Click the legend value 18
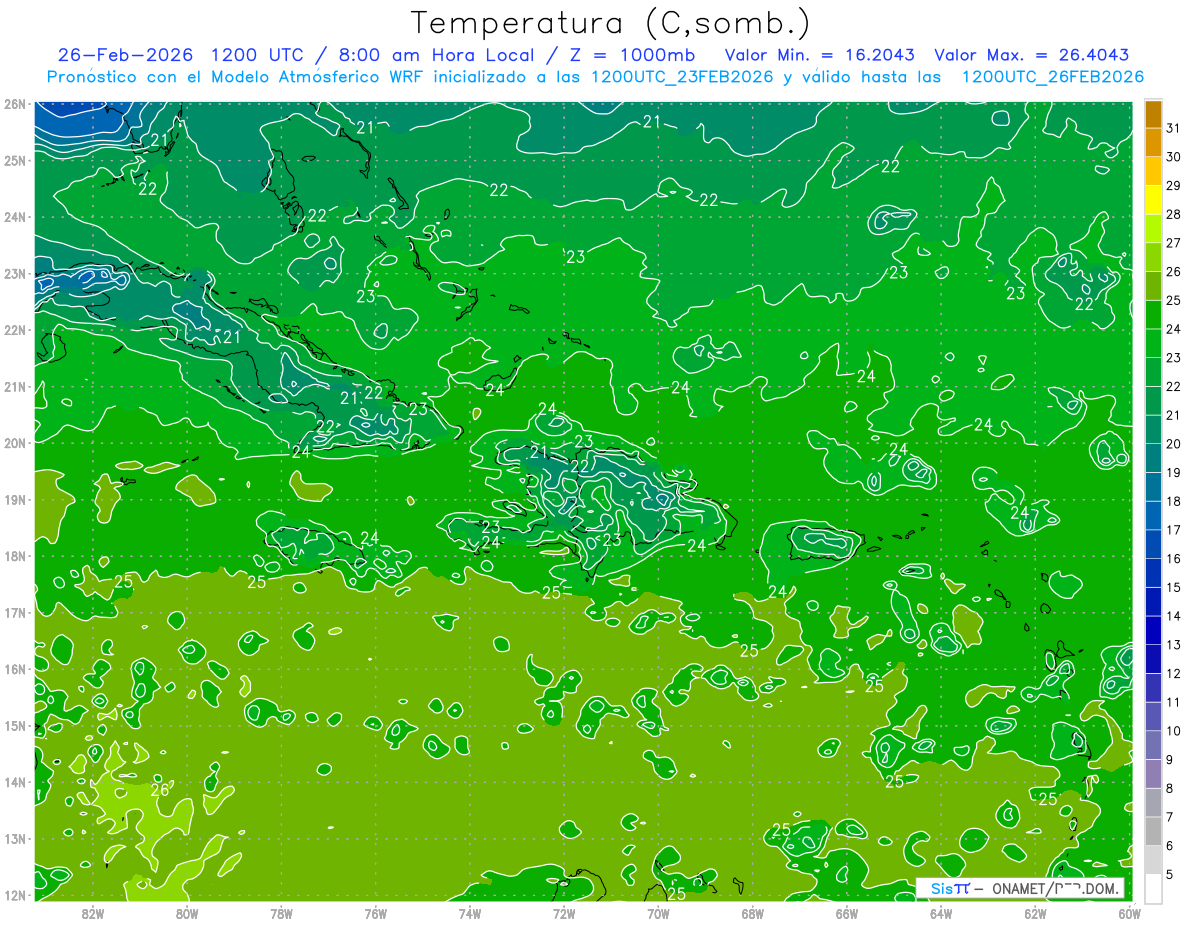1200x927 pixels. pos(1173,501)
